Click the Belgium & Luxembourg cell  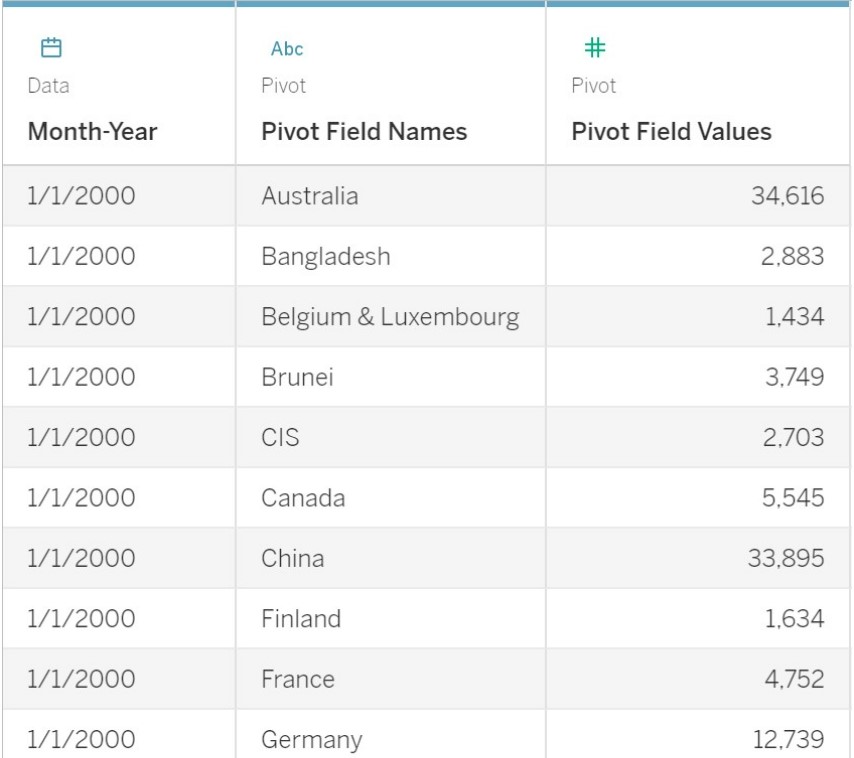coord(390,317)
